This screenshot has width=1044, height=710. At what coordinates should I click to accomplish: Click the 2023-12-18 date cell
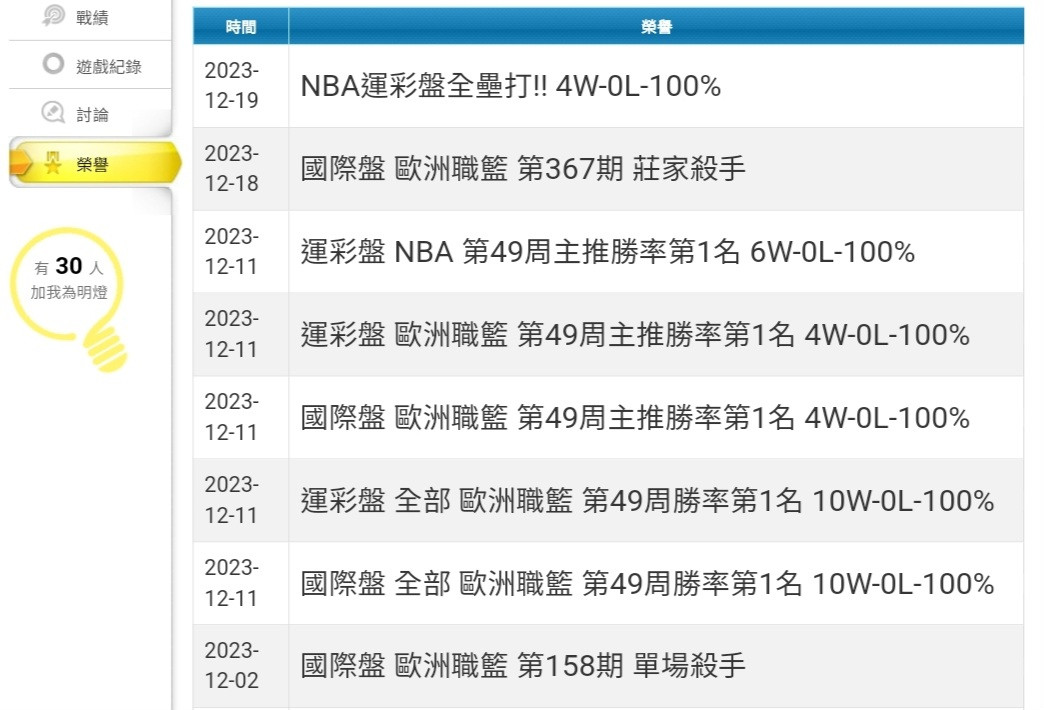coord(240,169)
